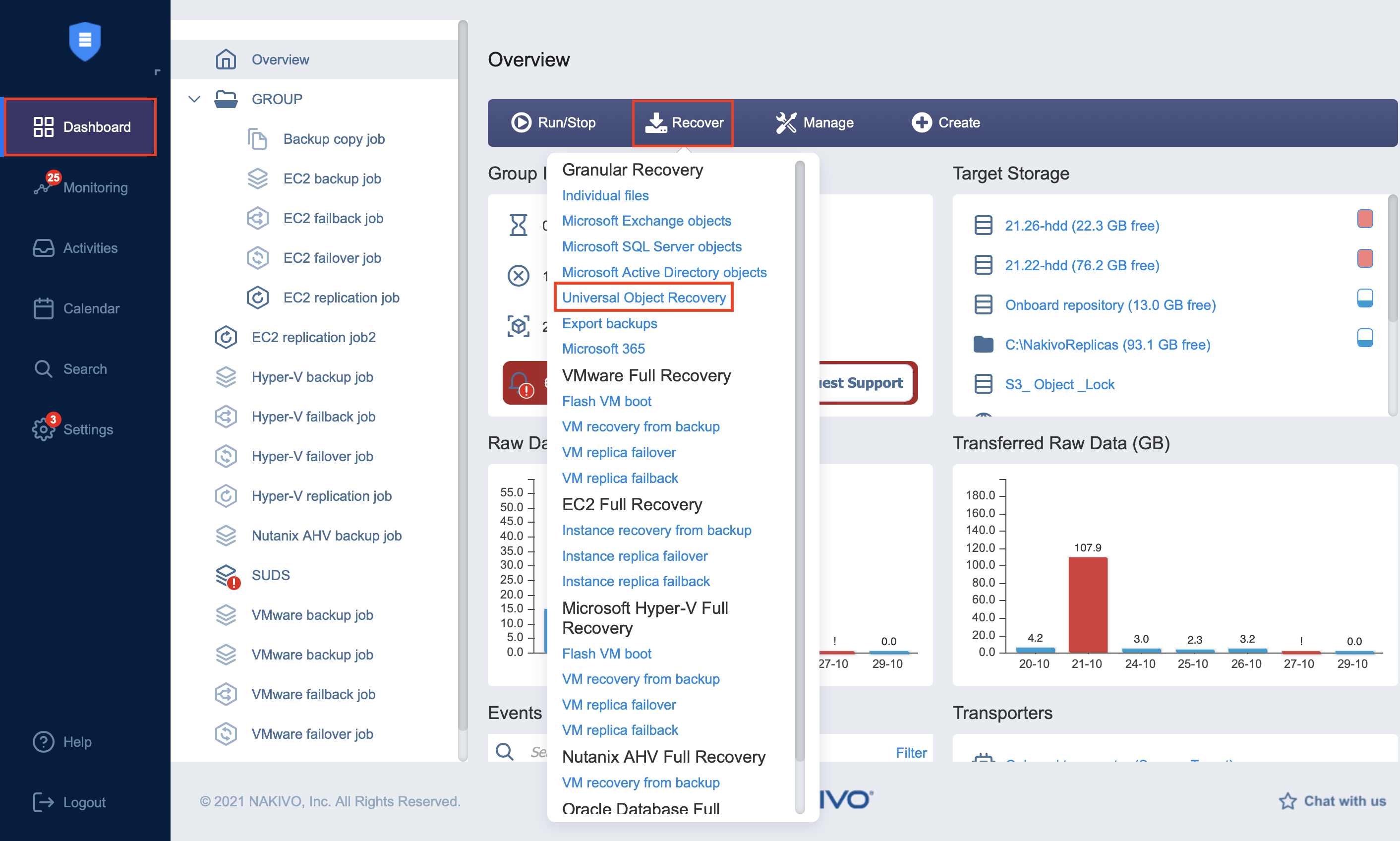Click the Help icon
Viewport: 1400px width, 841px height.
tap(43, 741)
